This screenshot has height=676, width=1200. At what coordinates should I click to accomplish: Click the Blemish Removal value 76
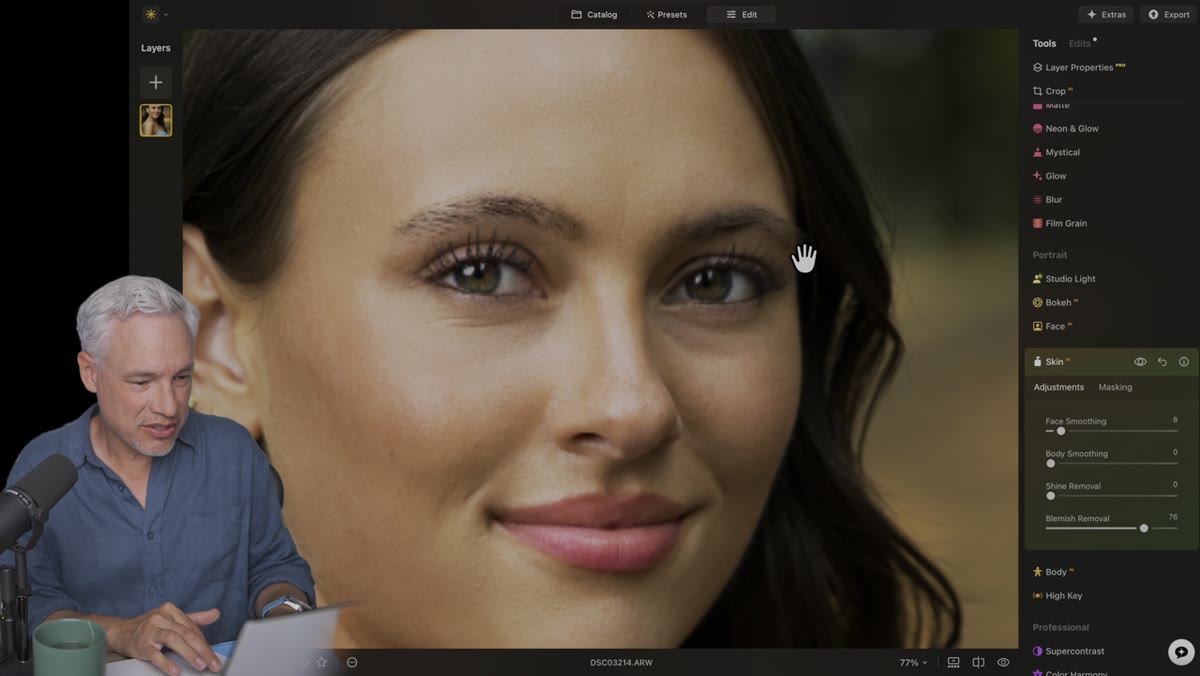pyautogui.click(x=1173, y=518)
